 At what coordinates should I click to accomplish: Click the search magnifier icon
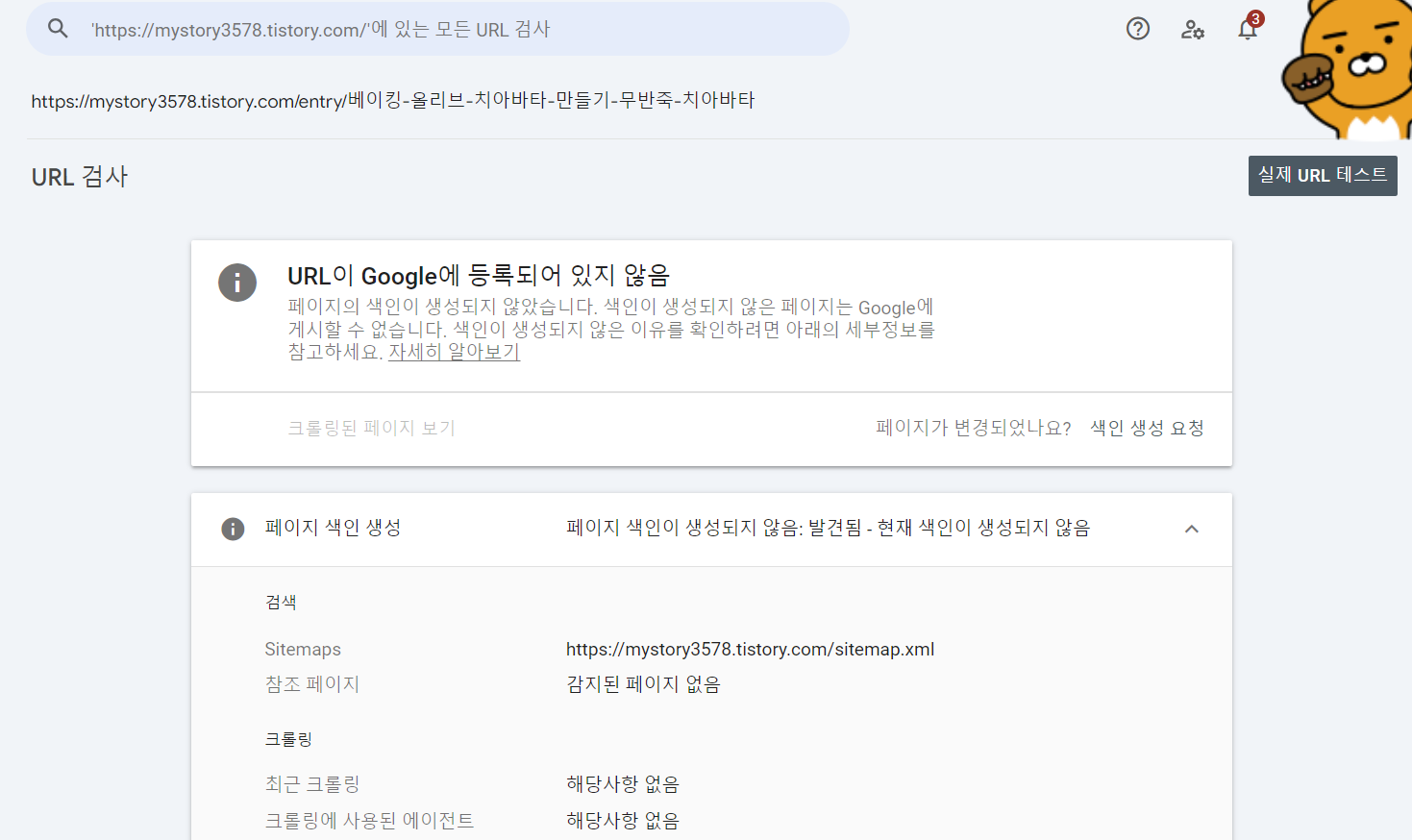[x=58, y=29]
